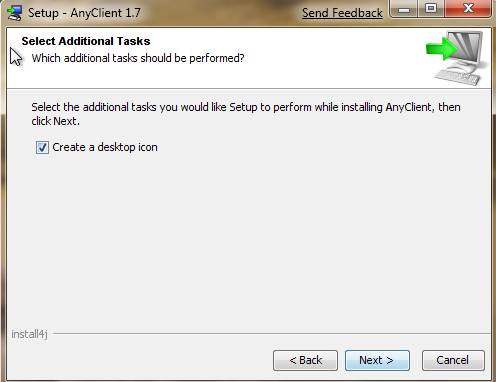The width and height of the screenshot is (496, 382).
Task: Click the keyboard in the installer graphic
Action: (457, 76)
